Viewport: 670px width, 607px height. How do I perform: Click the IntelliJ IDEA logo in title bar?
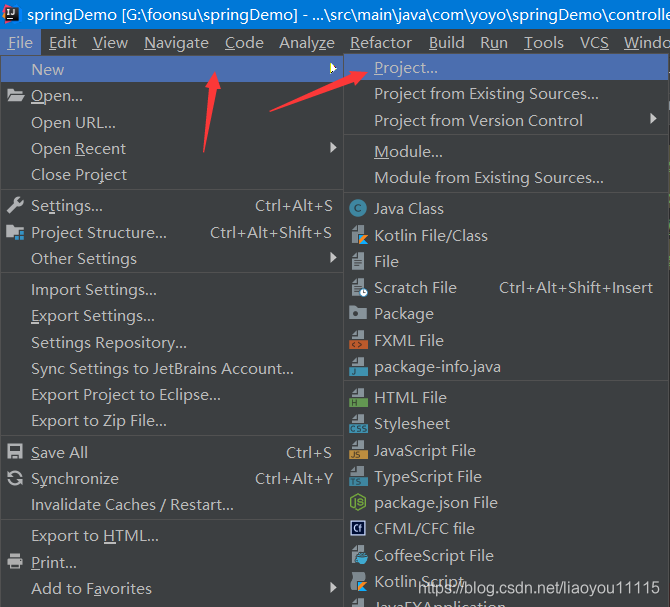pos(11,14)
